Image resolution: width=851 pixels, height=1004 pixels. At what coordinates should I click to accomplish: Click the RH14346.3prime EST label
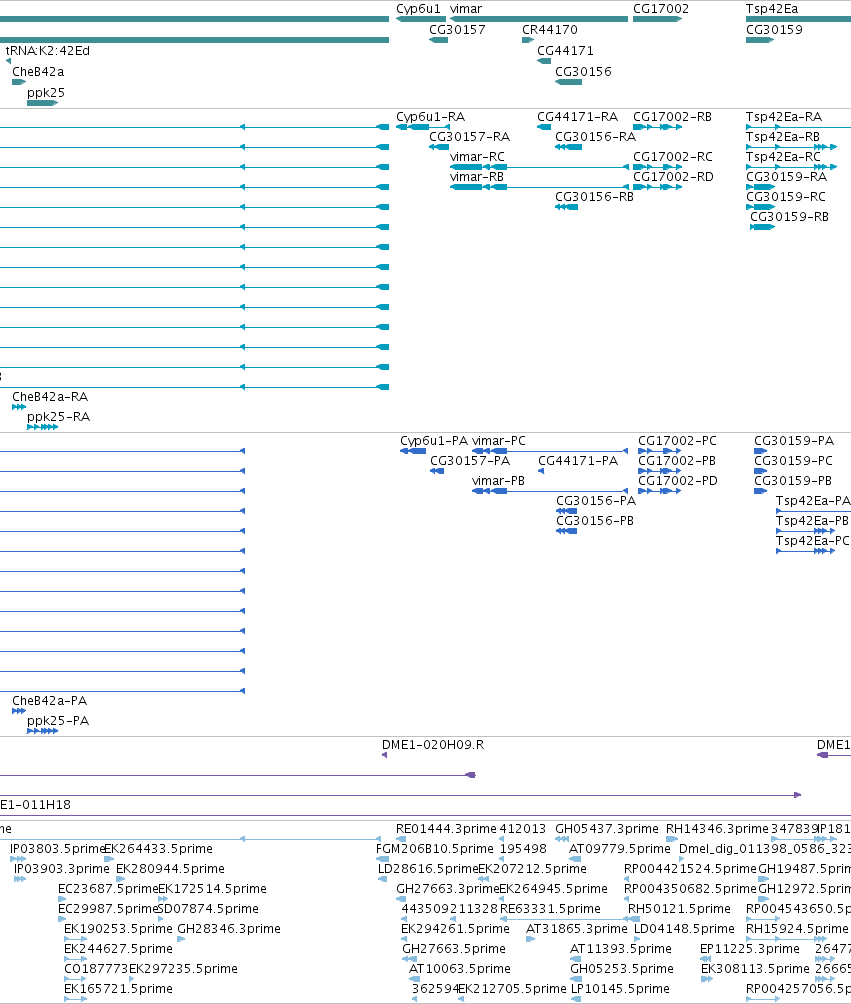(717, 829)
